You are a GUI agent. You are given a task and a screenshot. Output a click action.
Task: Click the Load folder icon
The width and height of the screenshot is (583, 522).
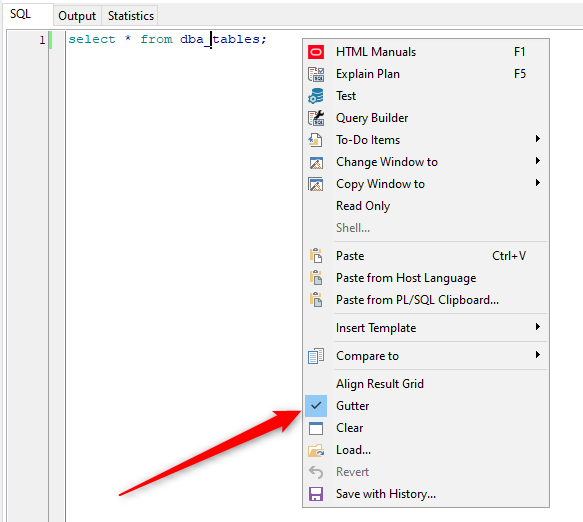(x=316, y=450)
